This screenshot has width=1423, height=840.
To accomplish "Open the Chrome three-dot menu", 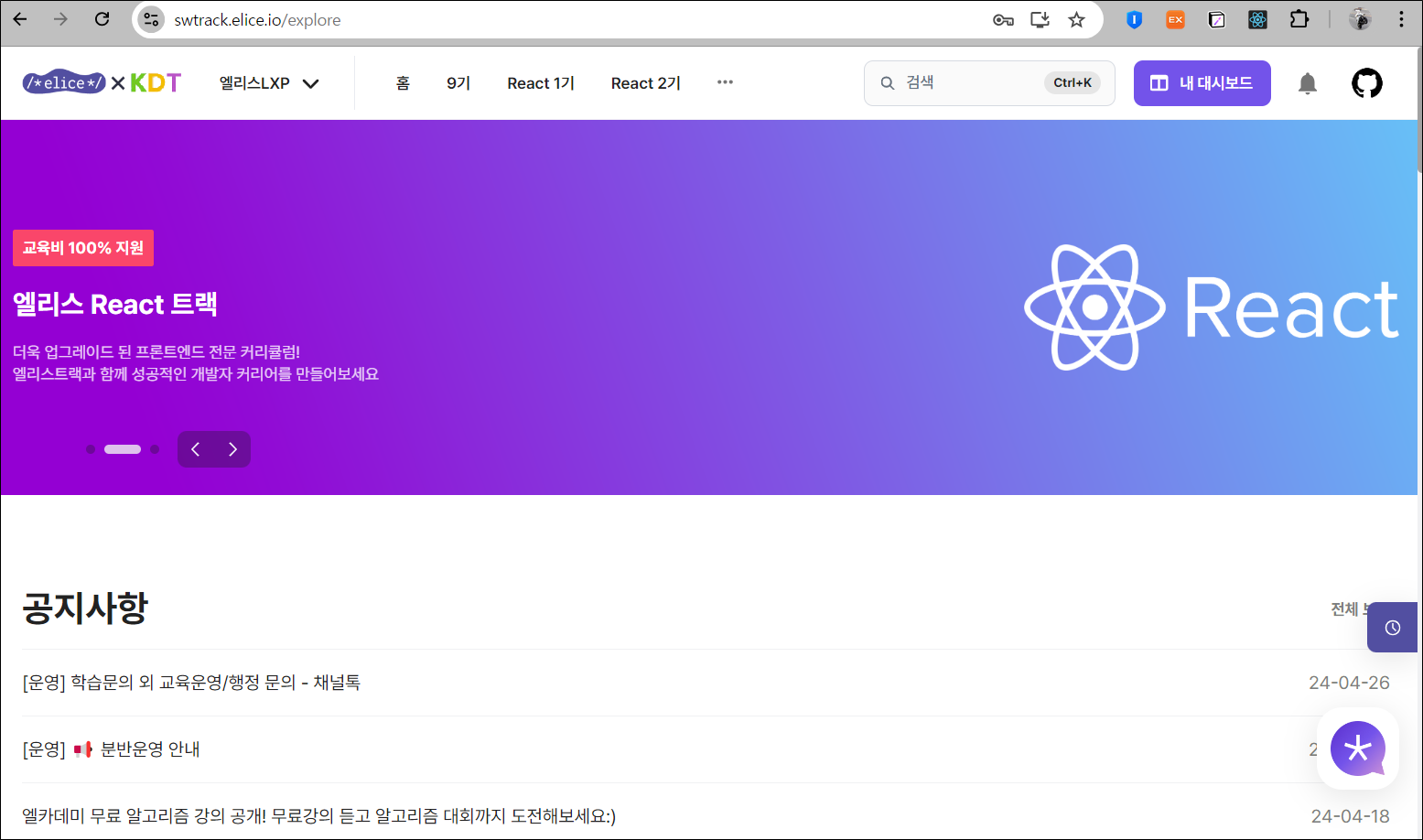I will (x=1401, y=19).
